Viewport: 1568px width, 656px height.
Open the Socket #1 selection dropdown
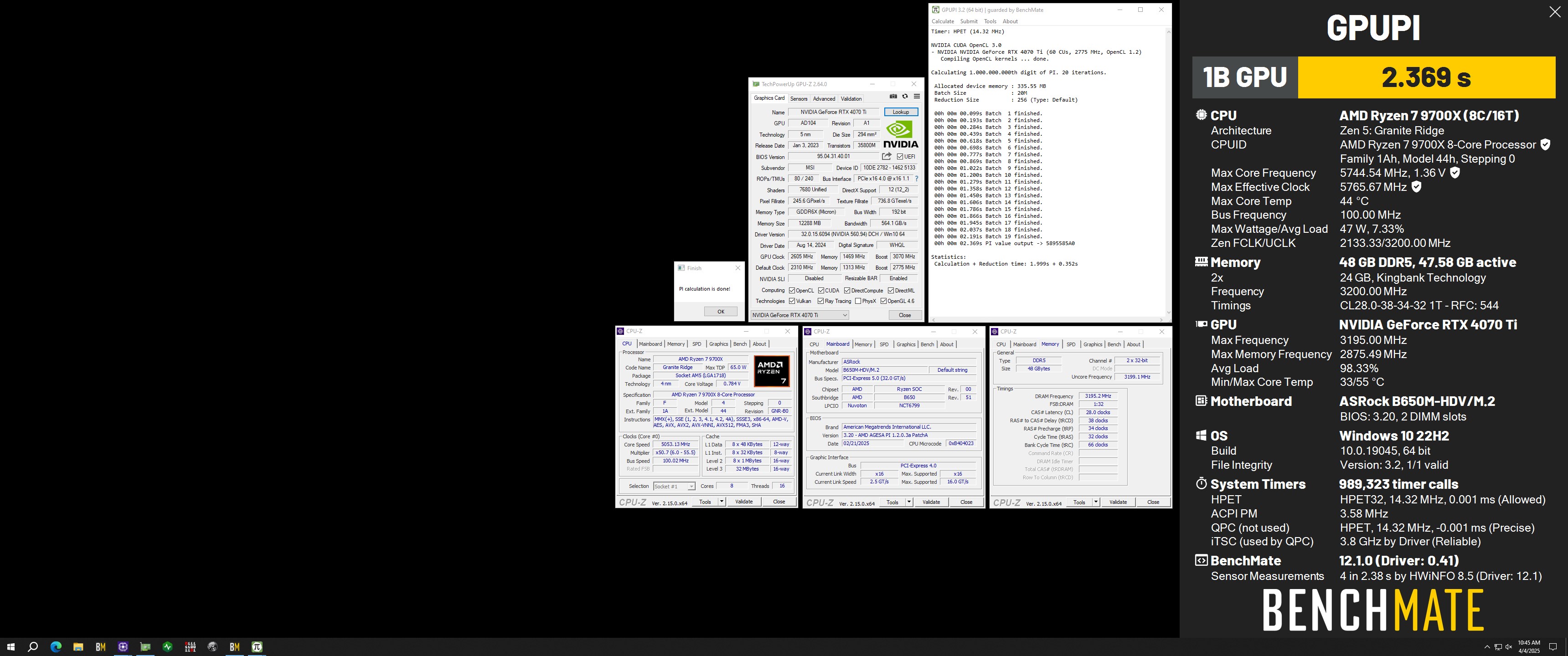pos(674,486)
